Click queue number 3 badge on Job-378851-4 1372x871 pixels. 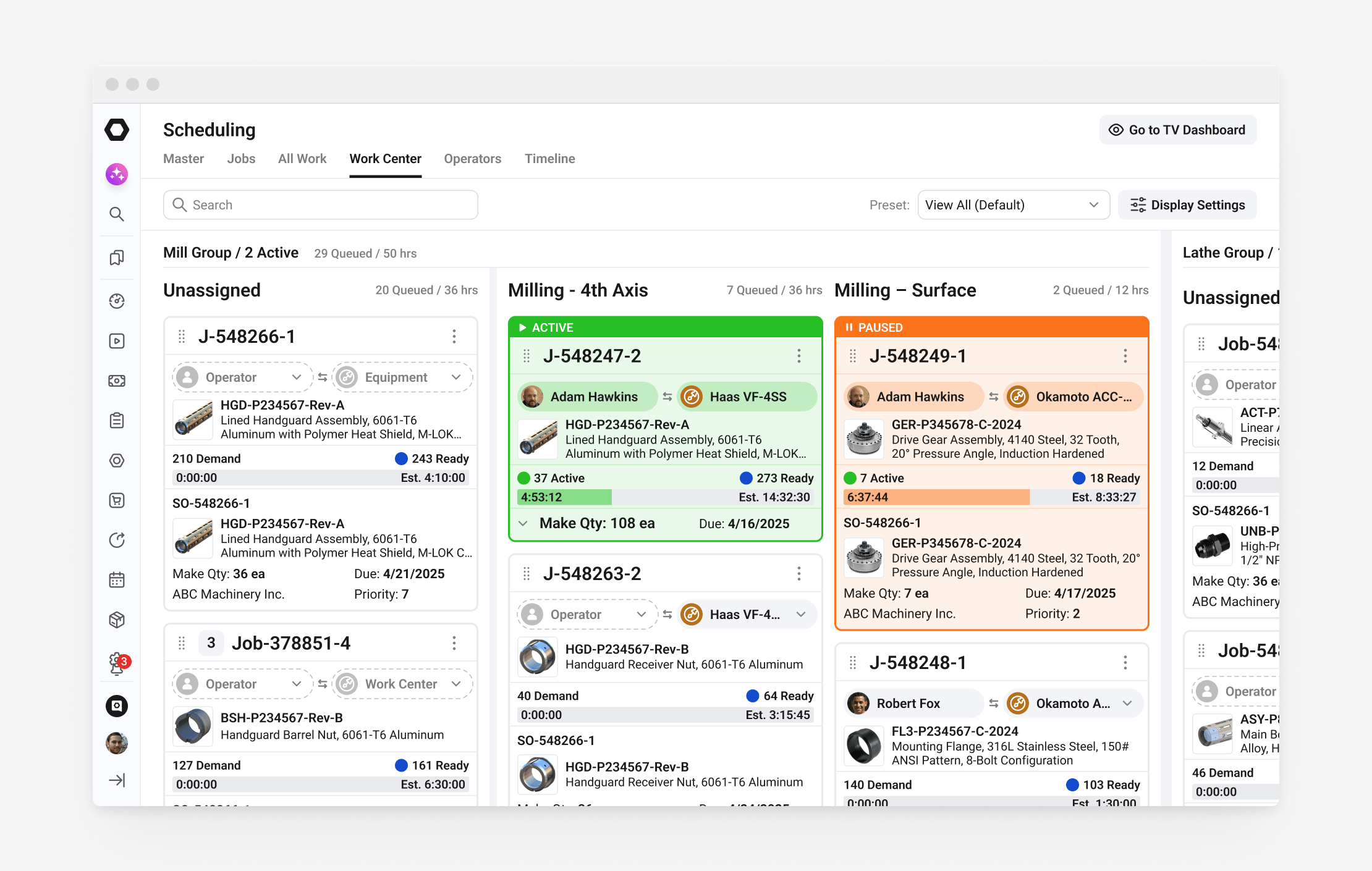(211, 643)
